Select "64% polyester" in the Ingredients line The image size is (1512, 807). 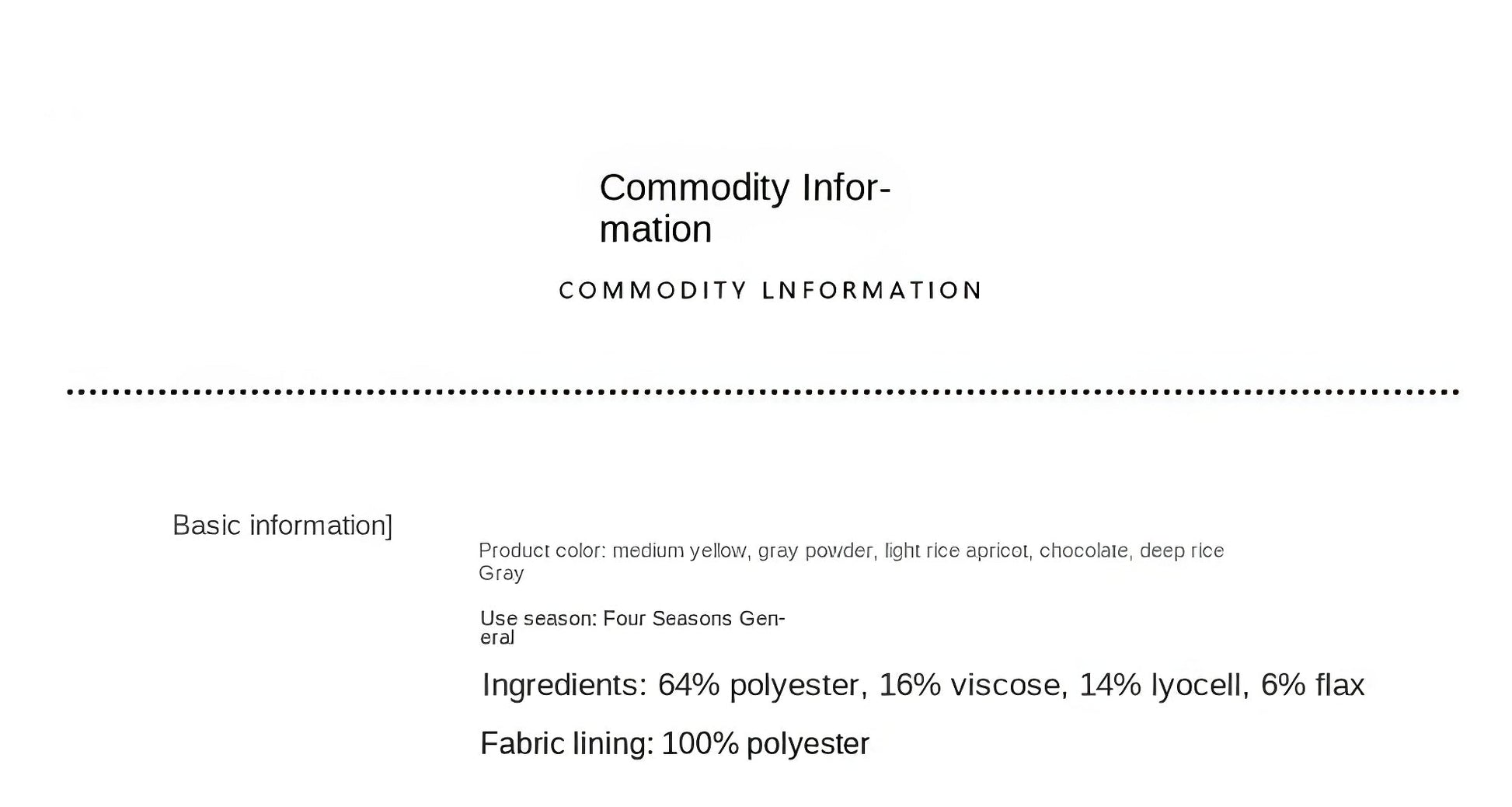coord(758,685)
